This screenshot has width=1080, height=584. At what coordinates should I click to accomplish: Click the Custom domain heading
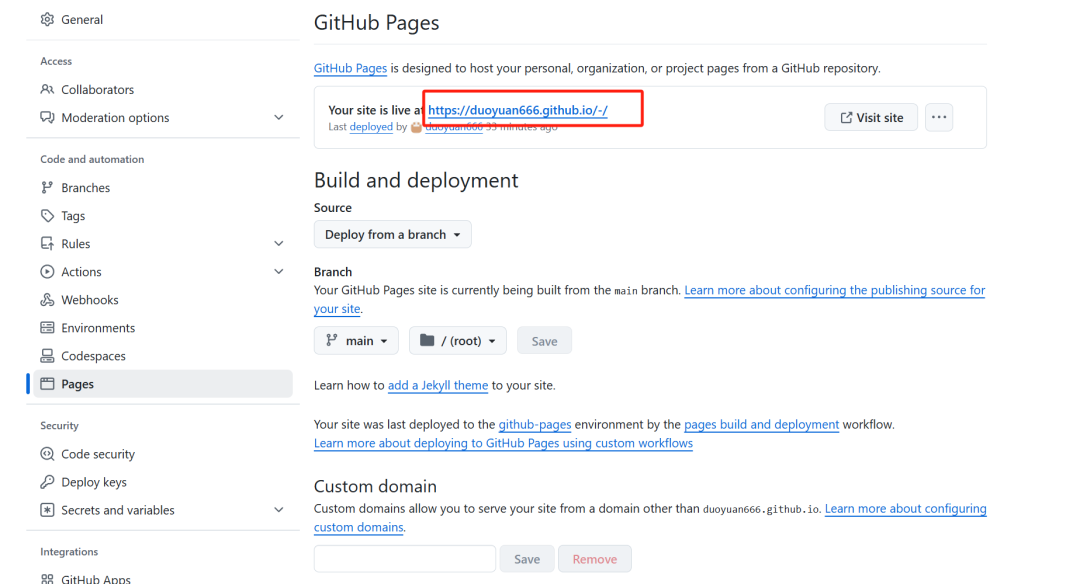click(375, 486)
